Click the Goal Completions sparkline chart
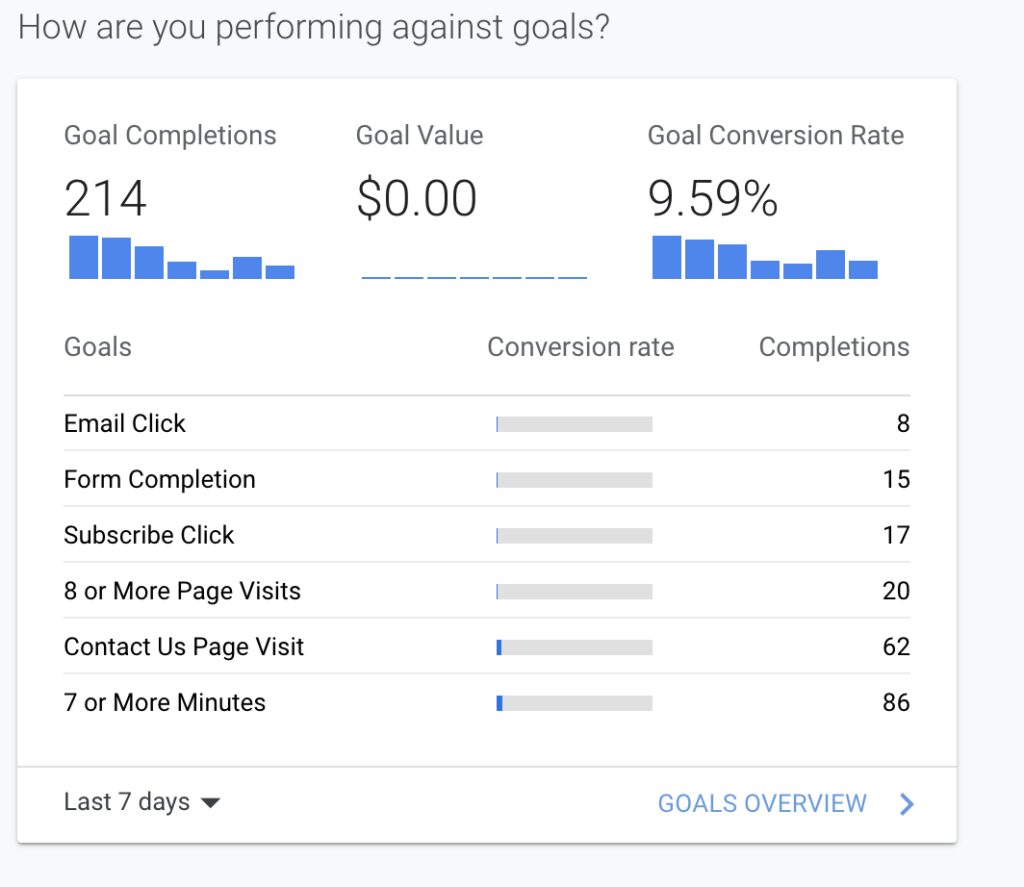The image size is (1024, 887). 180,260
